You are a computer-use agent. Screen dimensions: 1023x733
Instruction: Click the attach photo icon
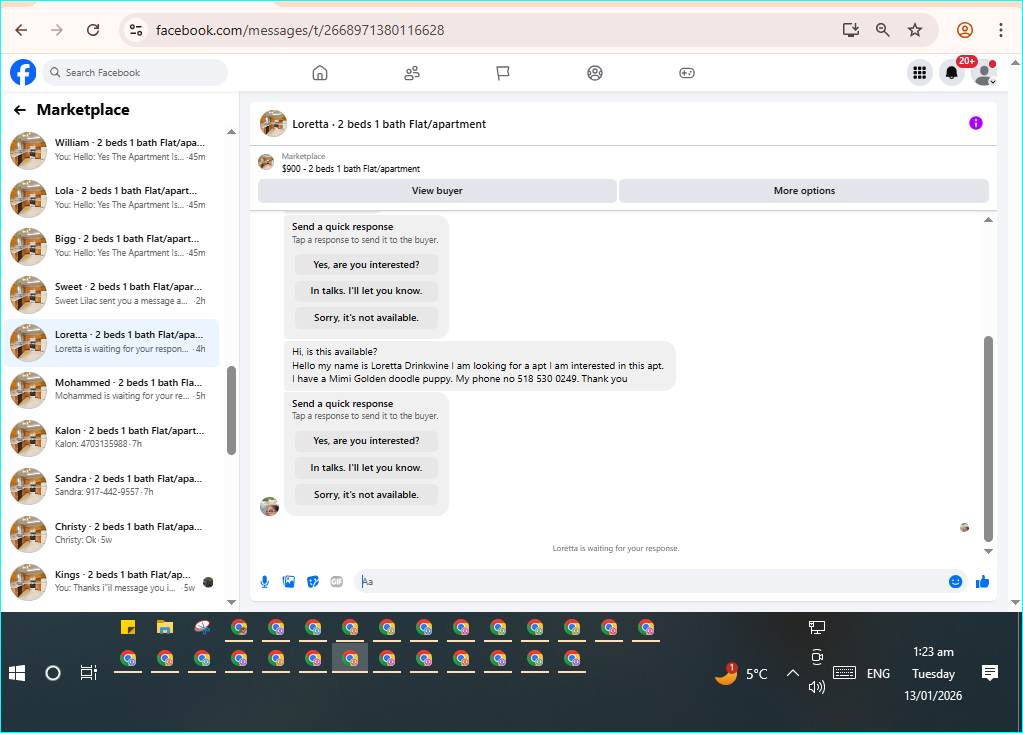click(x=289, y=582)
